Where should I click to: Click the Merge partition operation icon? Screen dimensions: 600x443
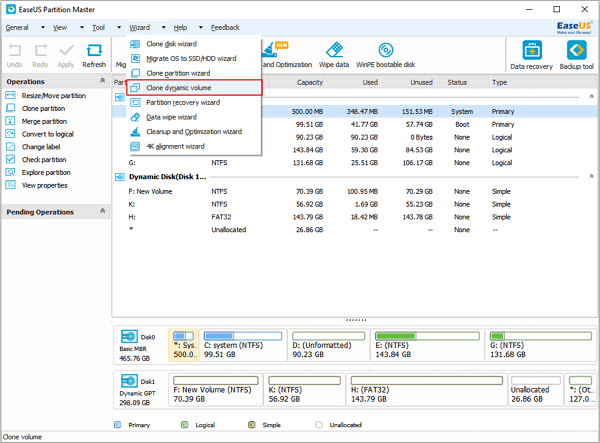pos(10,121)
